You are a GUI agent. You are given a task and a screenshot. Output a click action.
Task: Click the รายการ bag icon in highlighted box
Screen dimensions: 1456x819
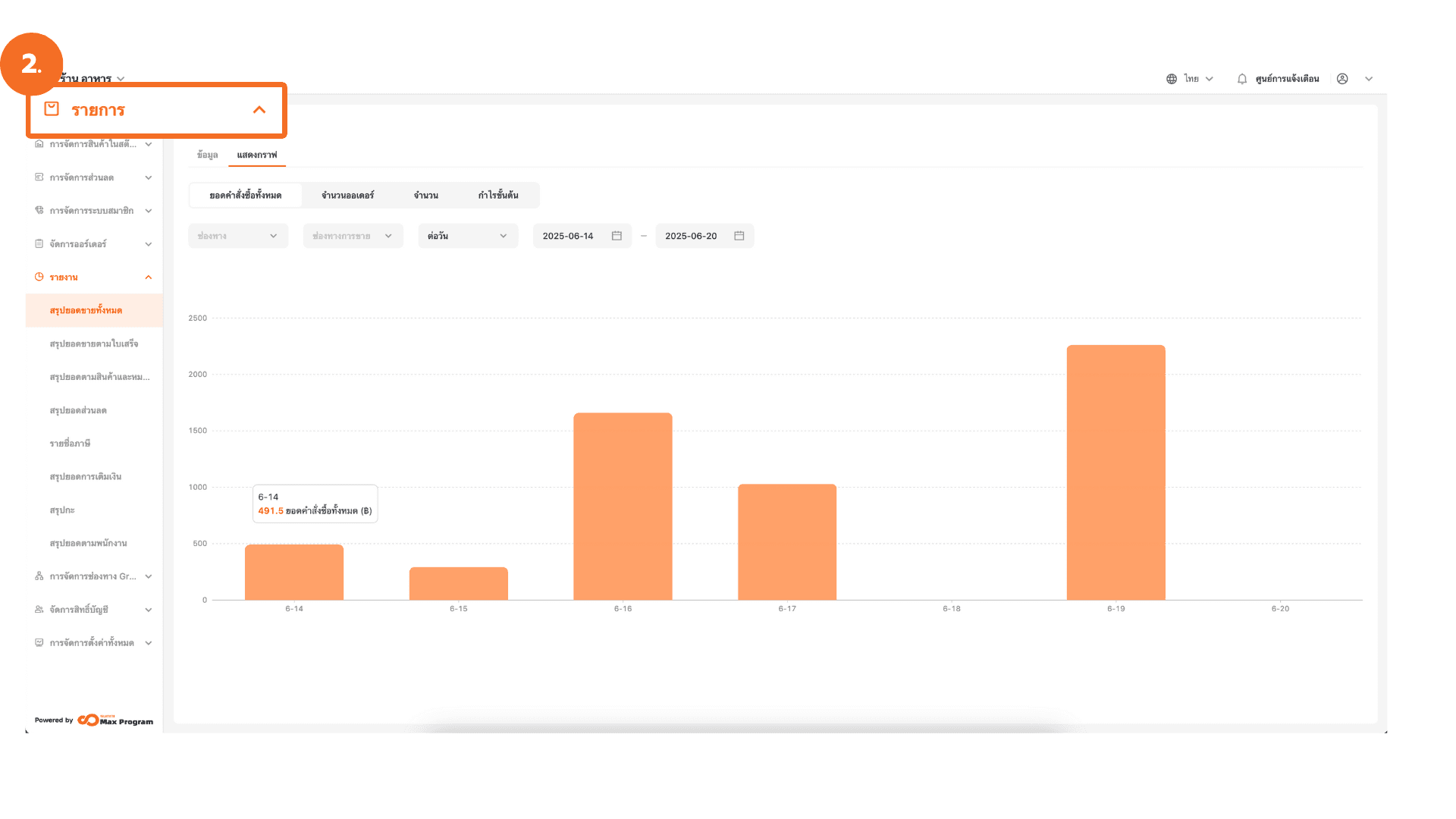(52, 109)
